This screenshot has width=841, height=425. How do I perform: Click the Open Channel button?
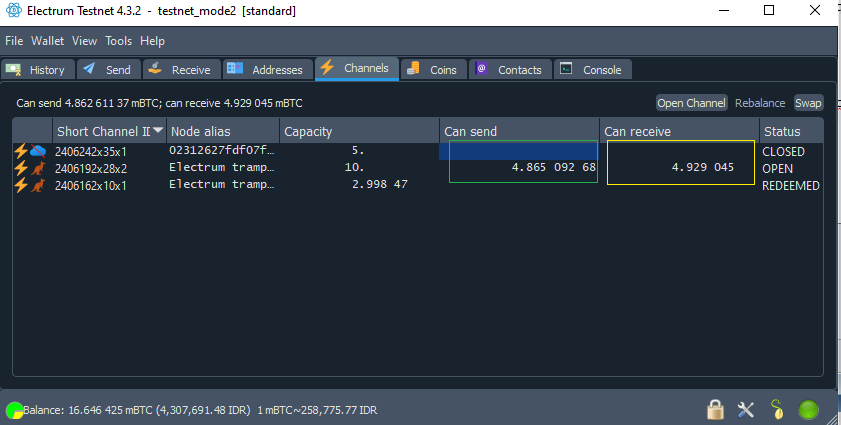691,103
